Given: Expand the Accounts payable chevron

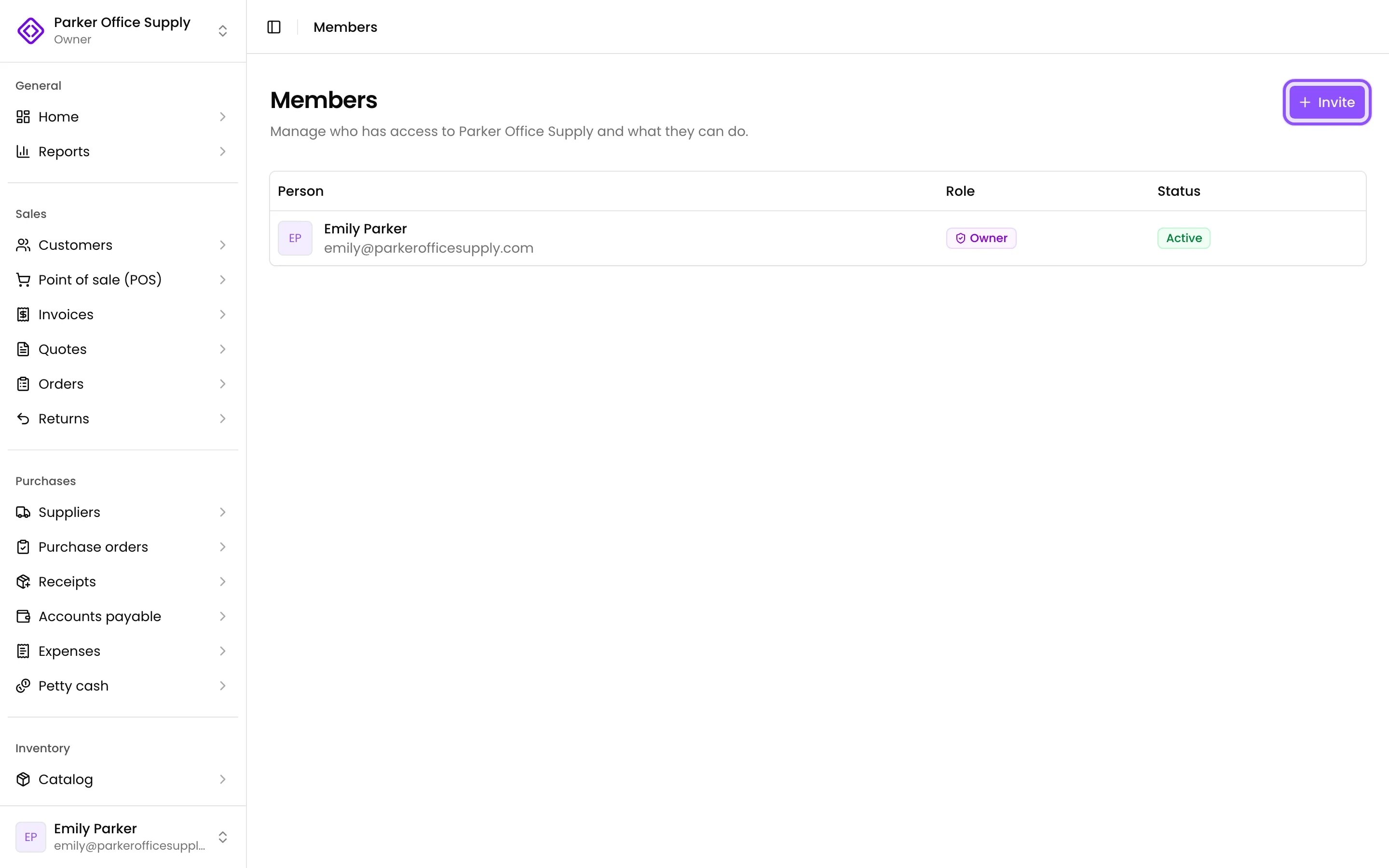Looking at the screenshot, I should click(223, 617).
